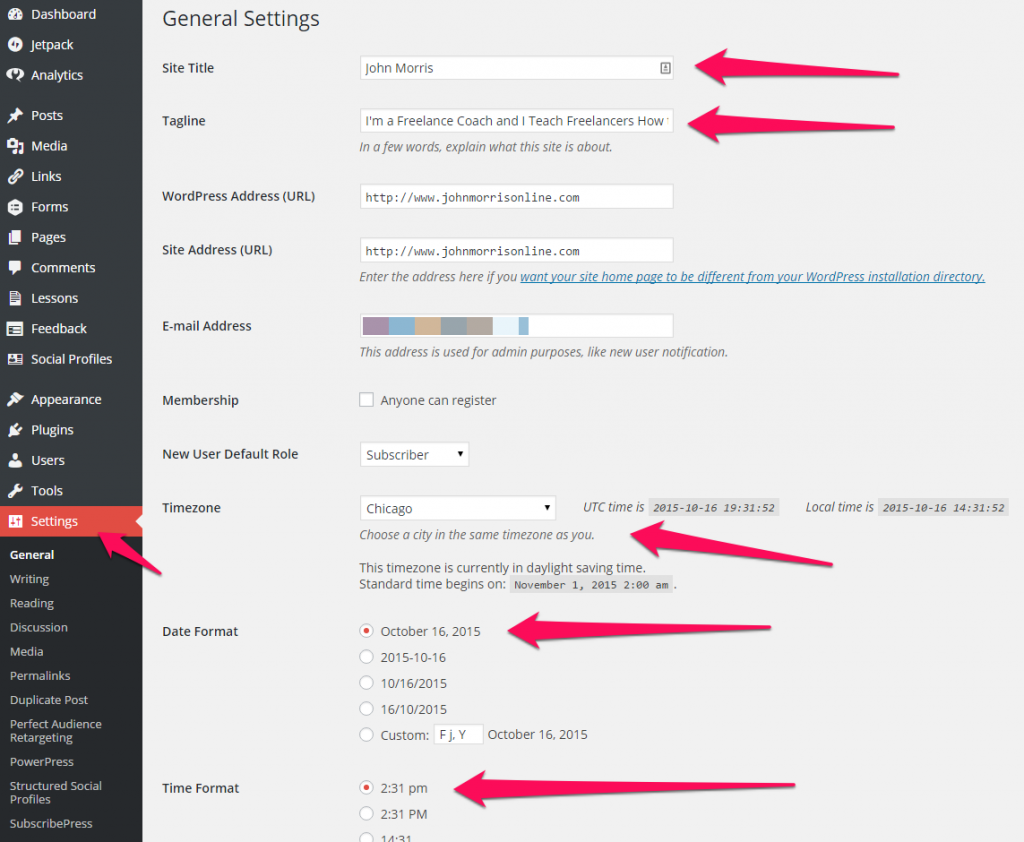Viewport: 1024px width, 842px height.
Task: Click the Forms icon
Action: [x=15, y=207]
